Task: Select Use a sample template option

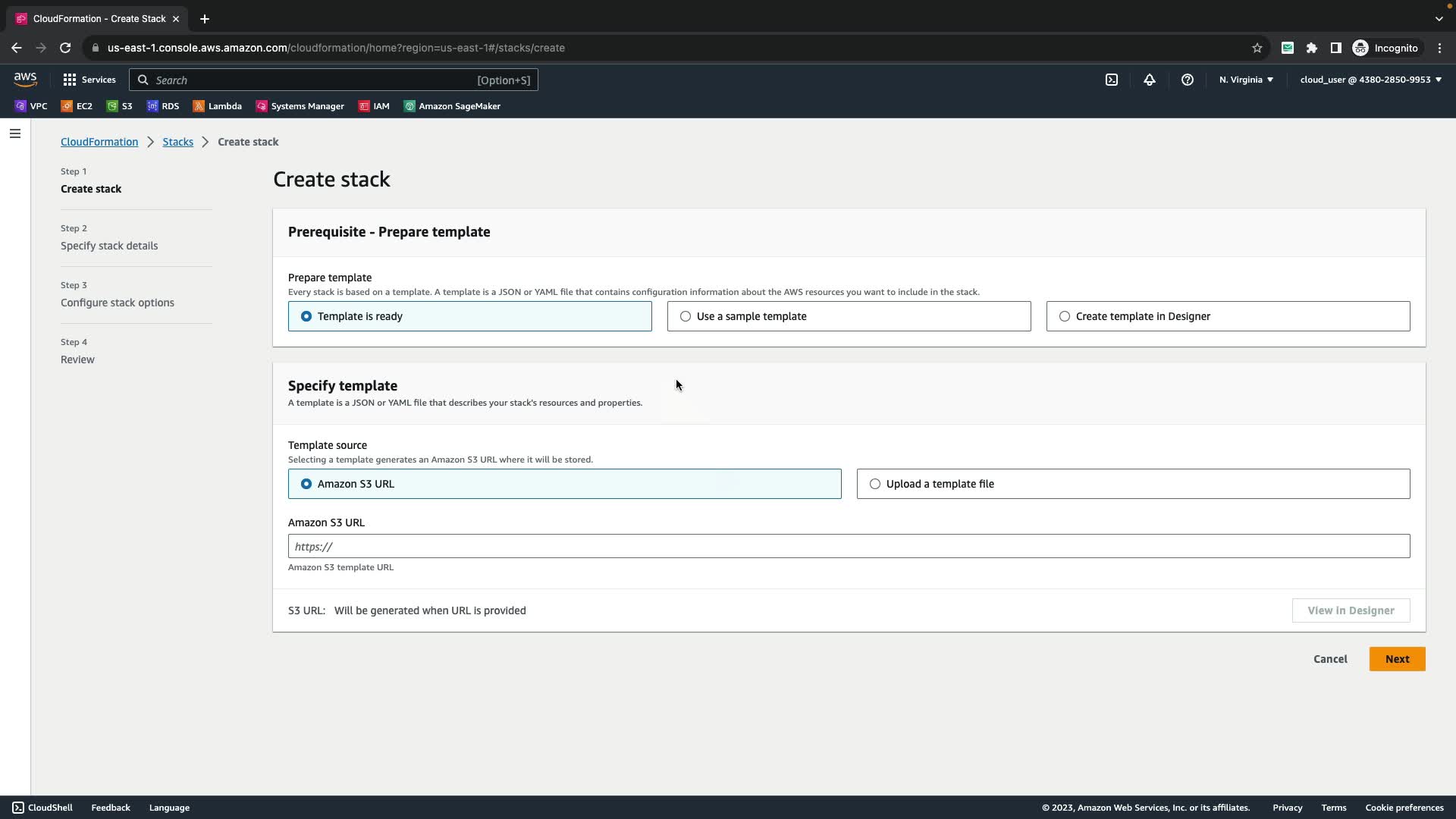Action: (x=686, y=316)
